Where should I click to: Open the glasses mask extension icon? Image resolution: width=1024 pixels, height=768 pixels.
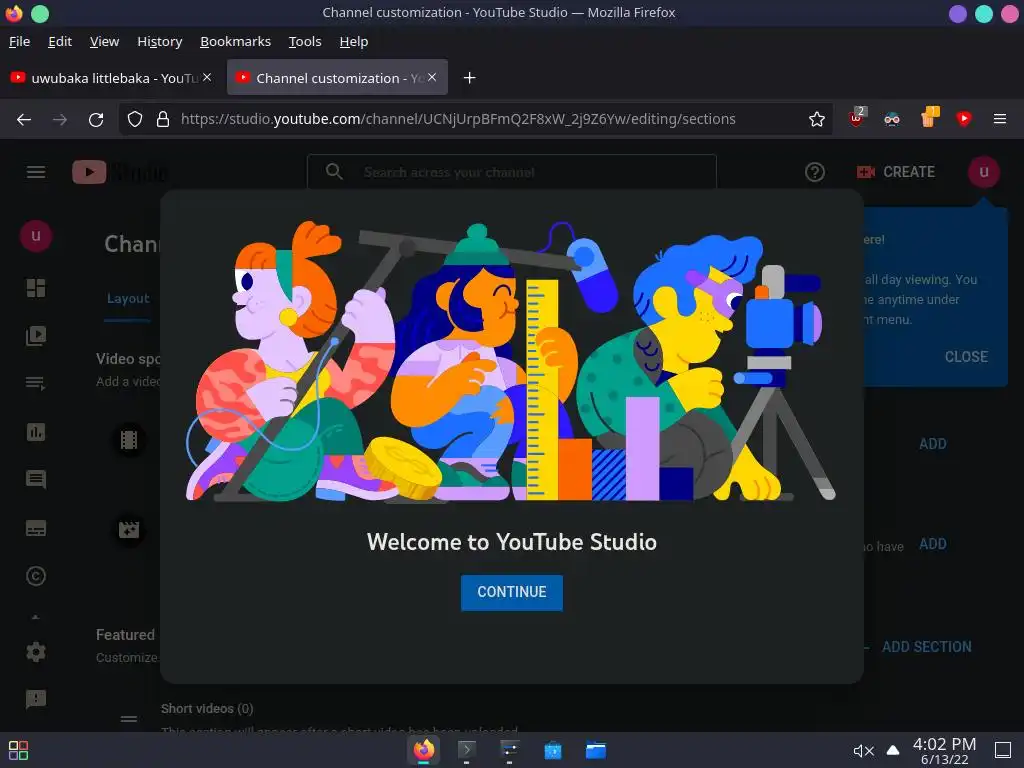click(891, 119)
